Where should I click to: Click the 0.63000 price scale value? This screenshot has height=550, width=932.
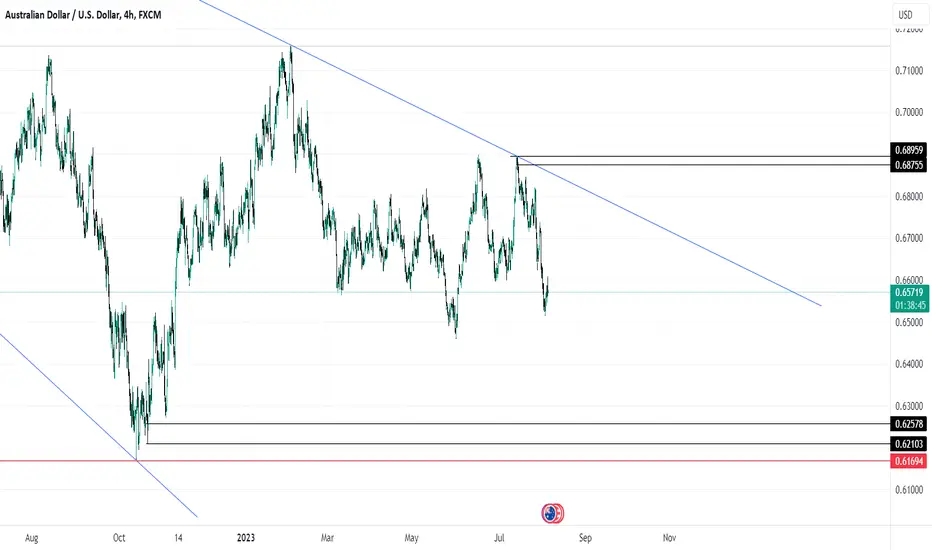pos(909,406)
